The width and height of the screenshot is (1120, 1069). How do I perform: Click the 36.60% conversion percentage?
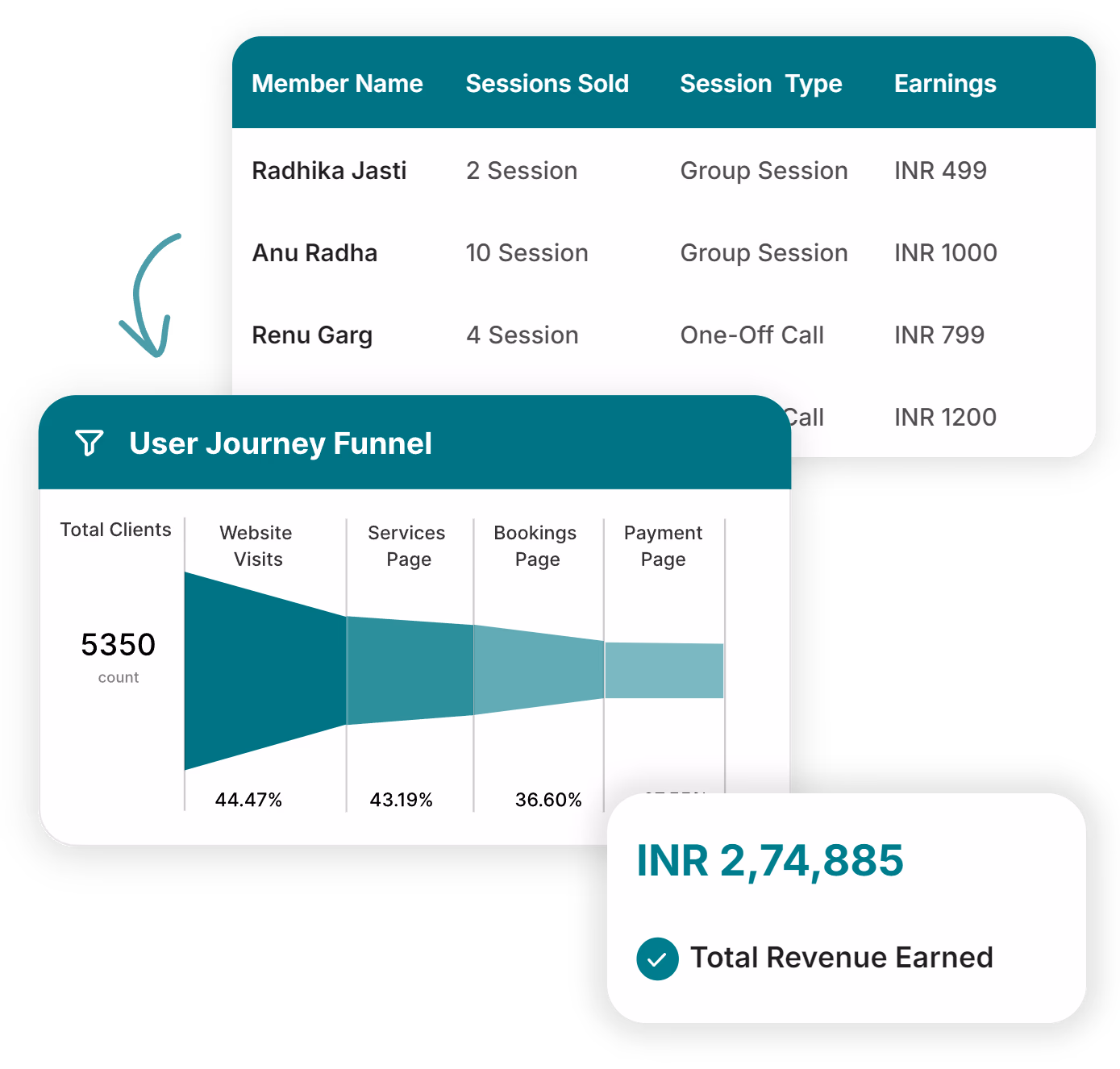pos(548,800)
